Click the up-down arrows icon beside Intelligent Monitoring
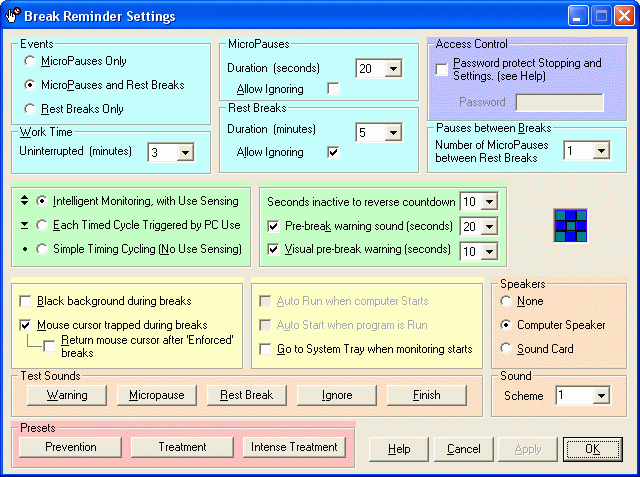This screenshot has height=477, width=640. [24, 200]
